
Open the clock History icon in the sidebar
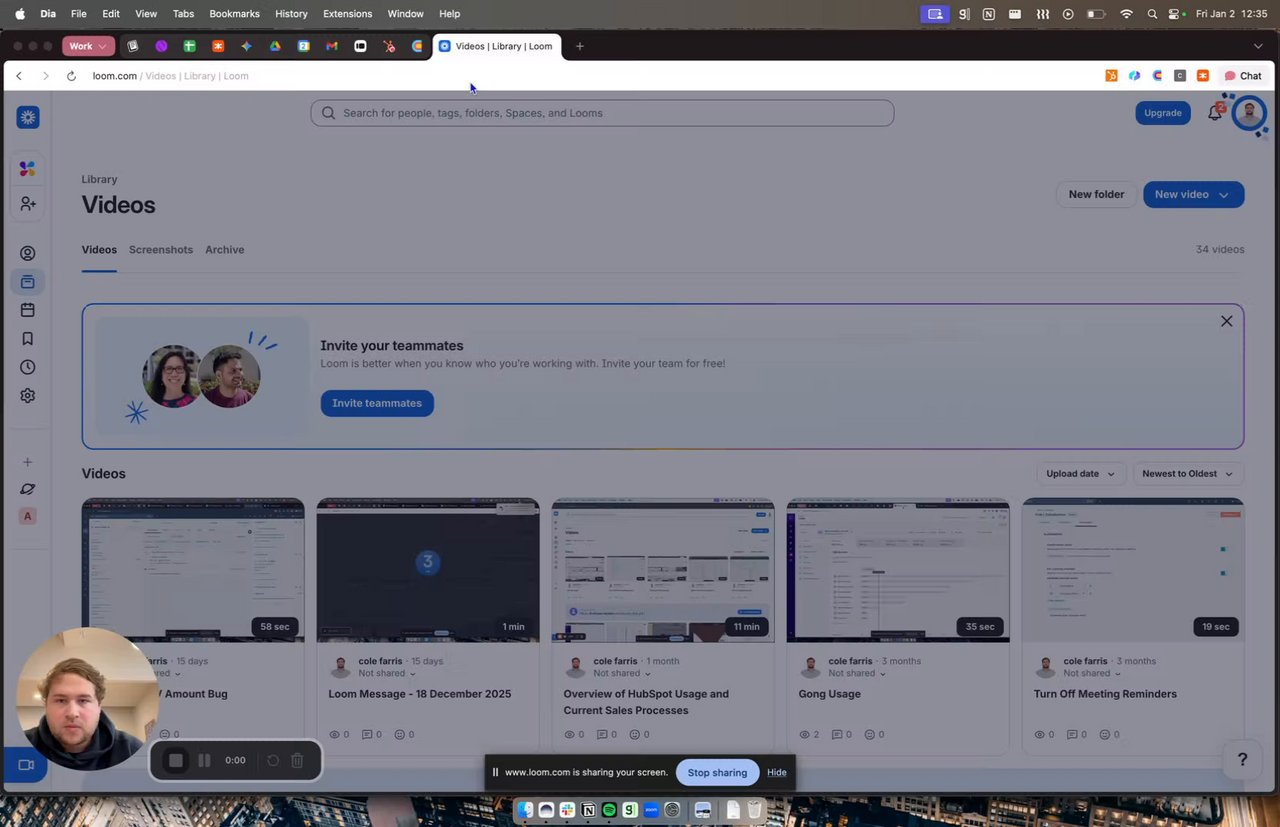(28, 367)
